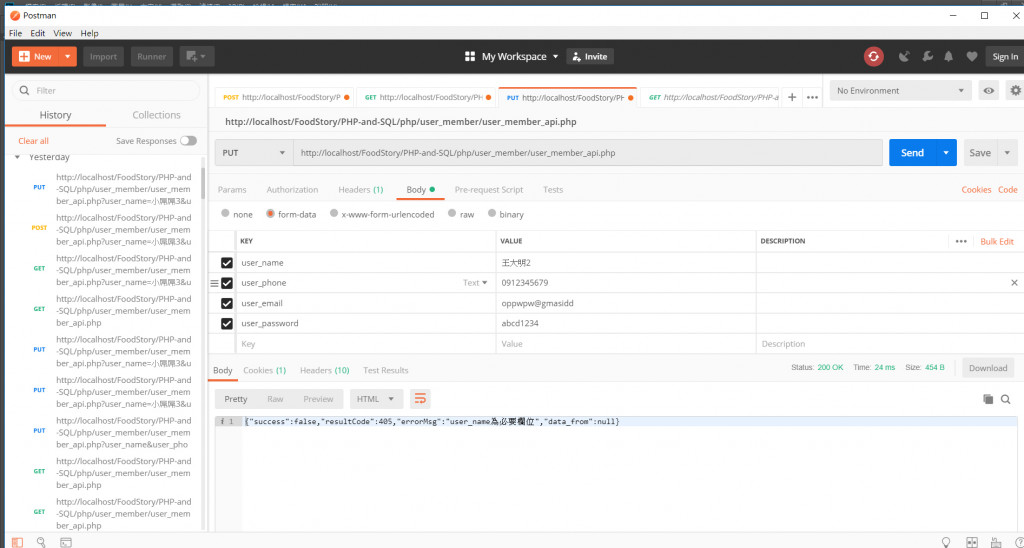
Task: Open the View menu
Action: click(x=63, y=33)
